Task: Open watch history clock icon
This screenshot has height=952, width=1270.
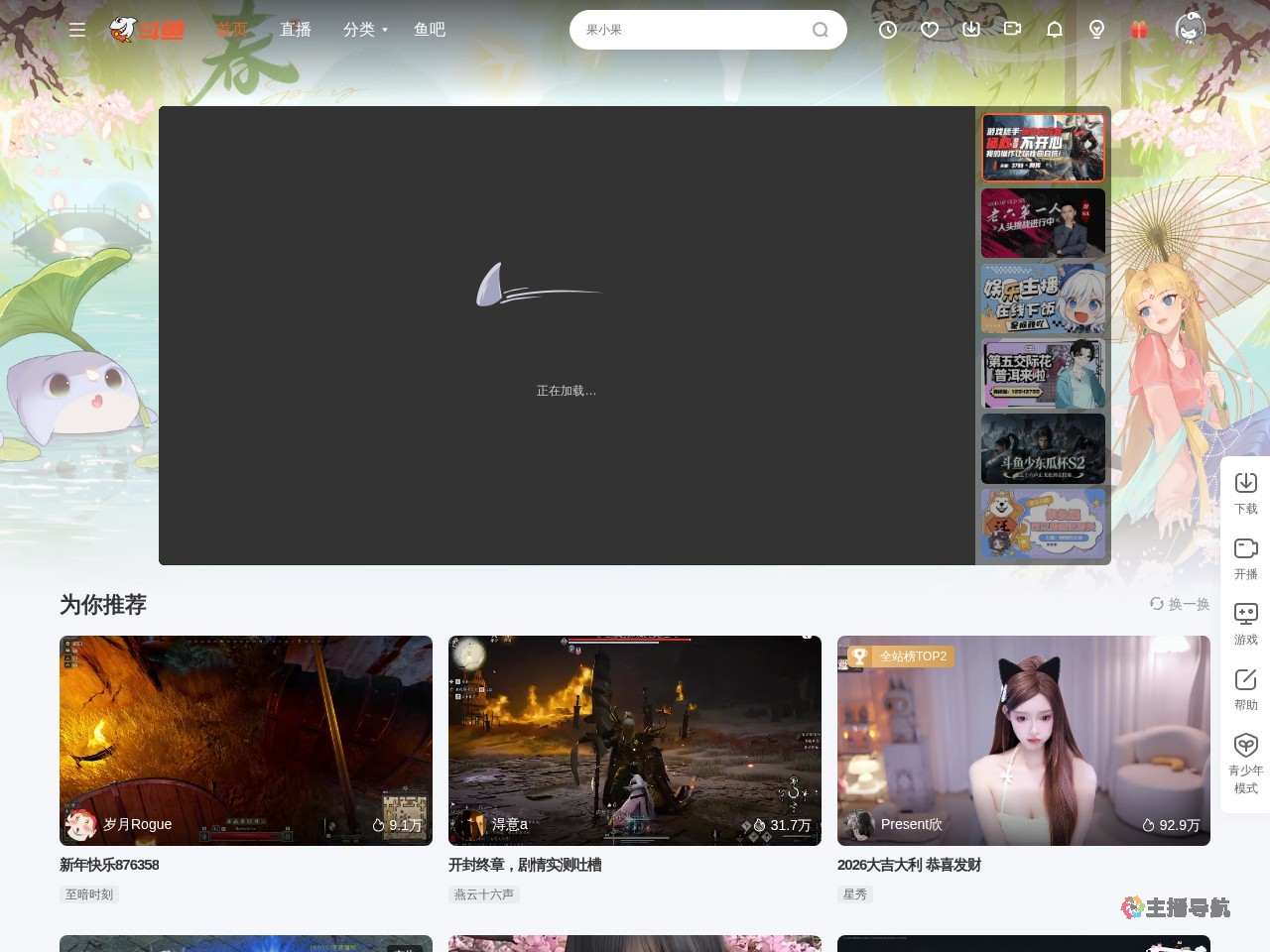Action: click(888, 30)
